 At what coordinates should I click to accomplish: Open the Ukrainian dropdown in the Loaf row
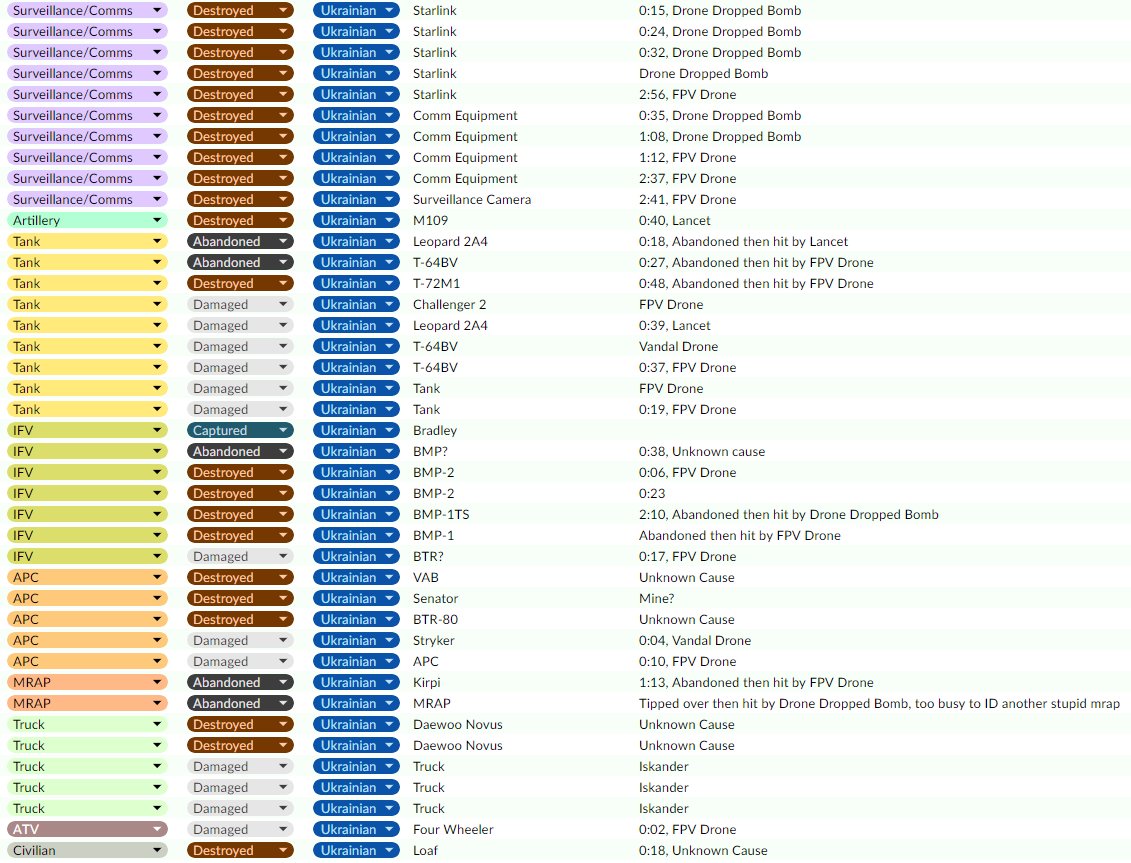pos(356,850)
